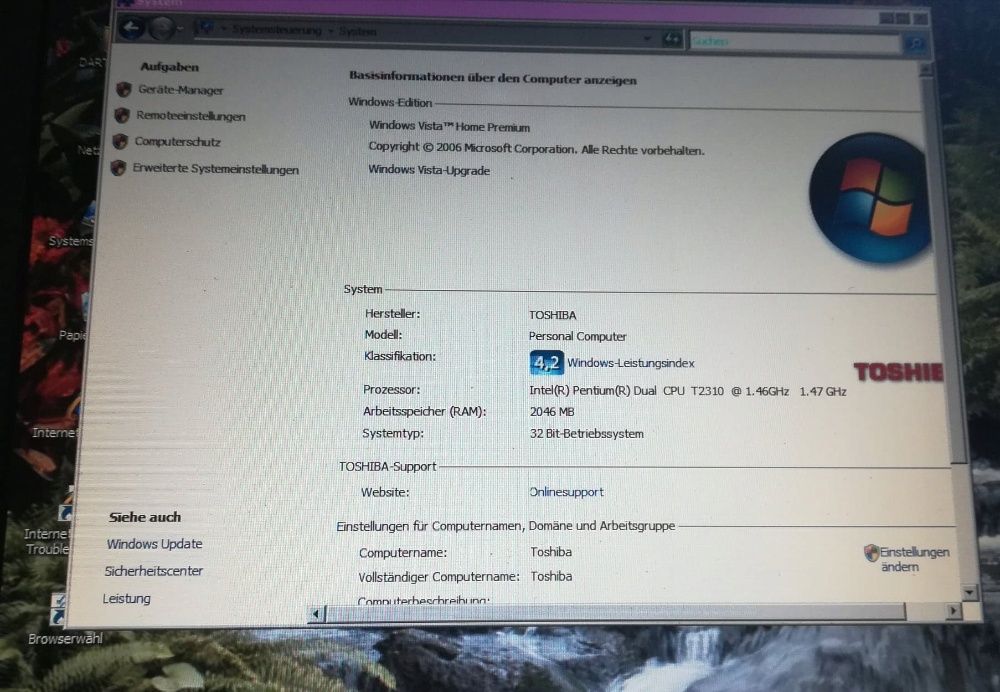Click the search magnifier icon

tap(916, 44)
